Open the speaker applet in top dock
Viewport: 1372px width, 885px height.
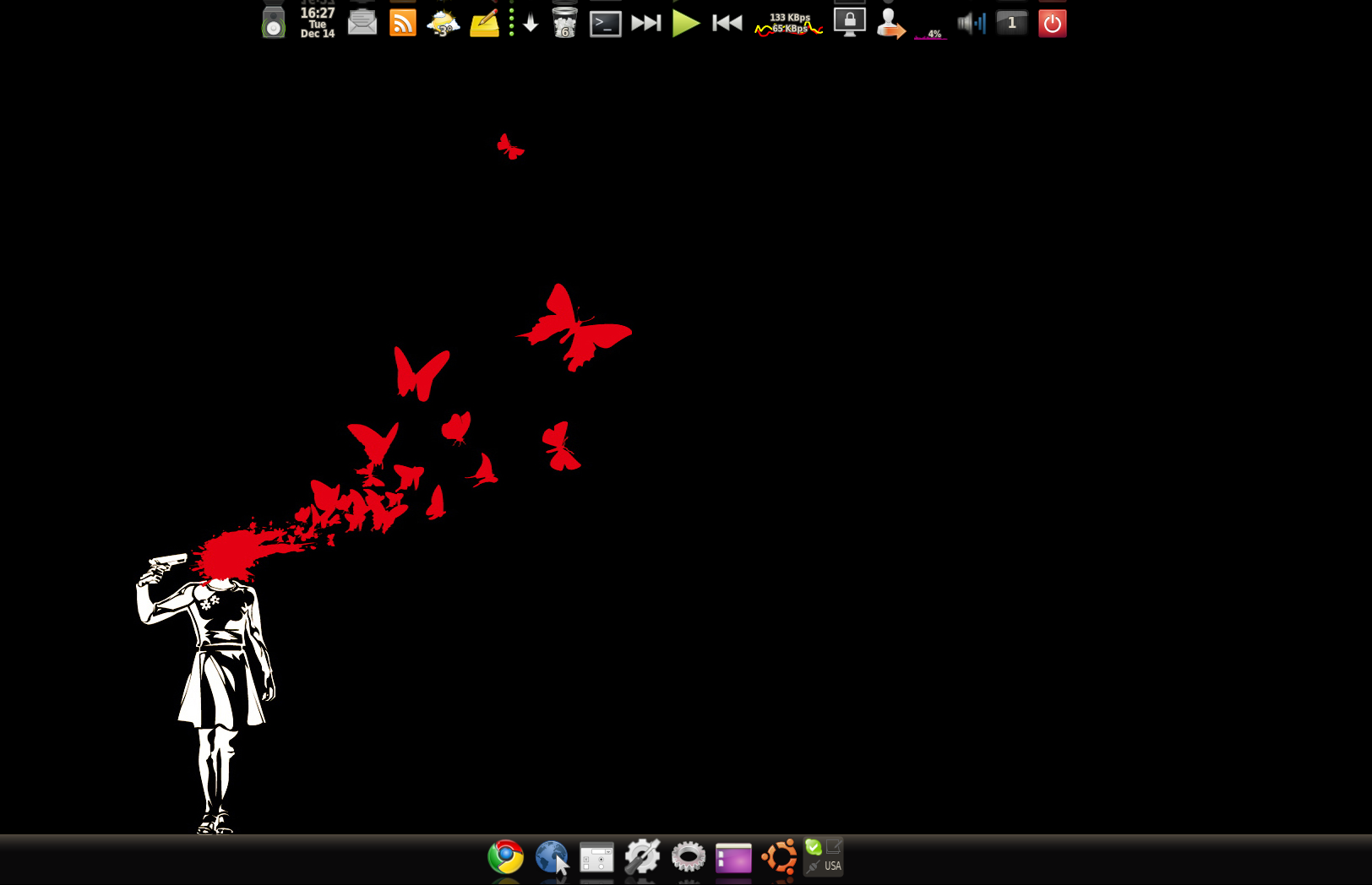click(274, 23)
